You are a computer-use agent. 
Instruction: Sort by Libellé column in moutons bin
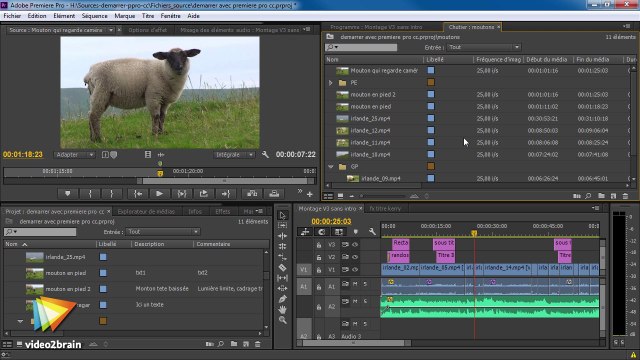click(x=435, y=60)
